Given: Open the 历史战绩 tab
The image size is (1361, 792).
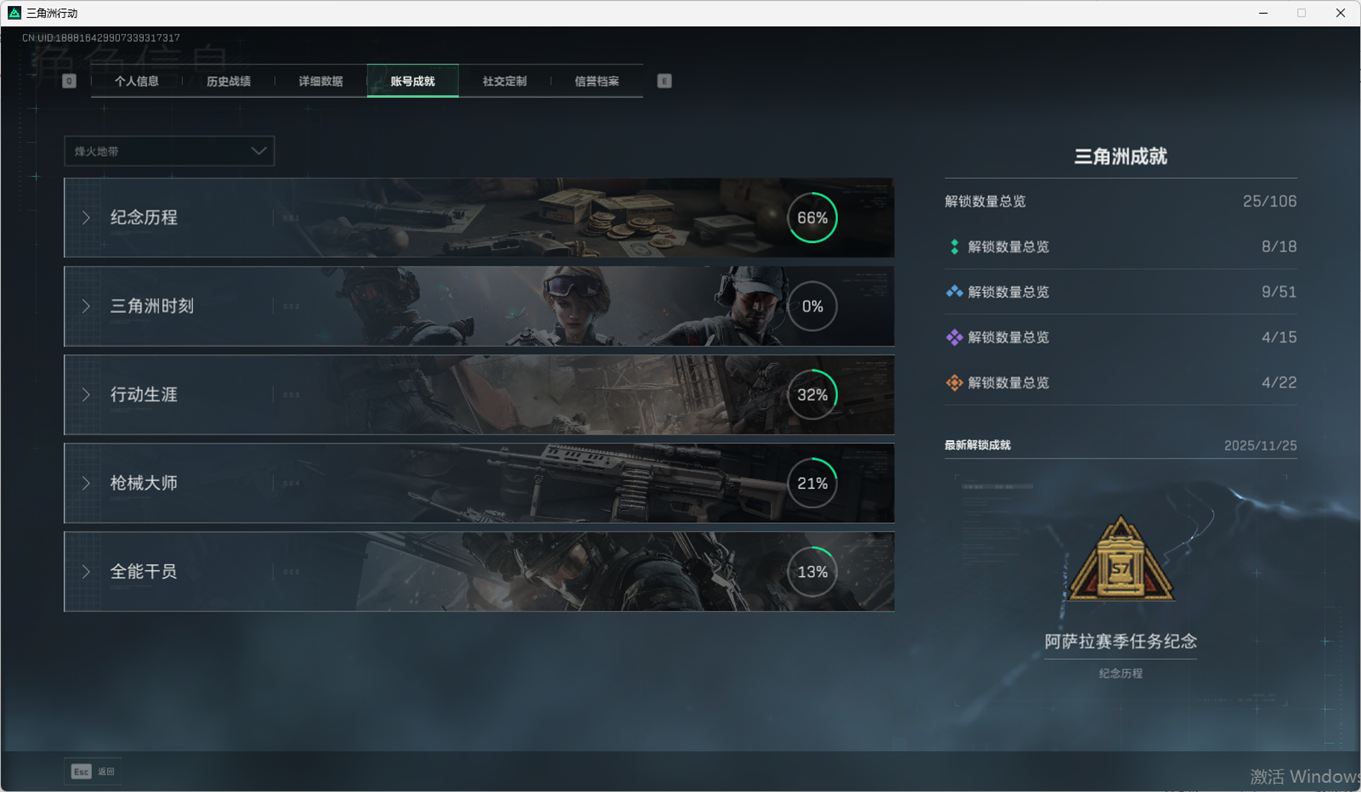Looking at the screenshot, I should click(228, 81).
